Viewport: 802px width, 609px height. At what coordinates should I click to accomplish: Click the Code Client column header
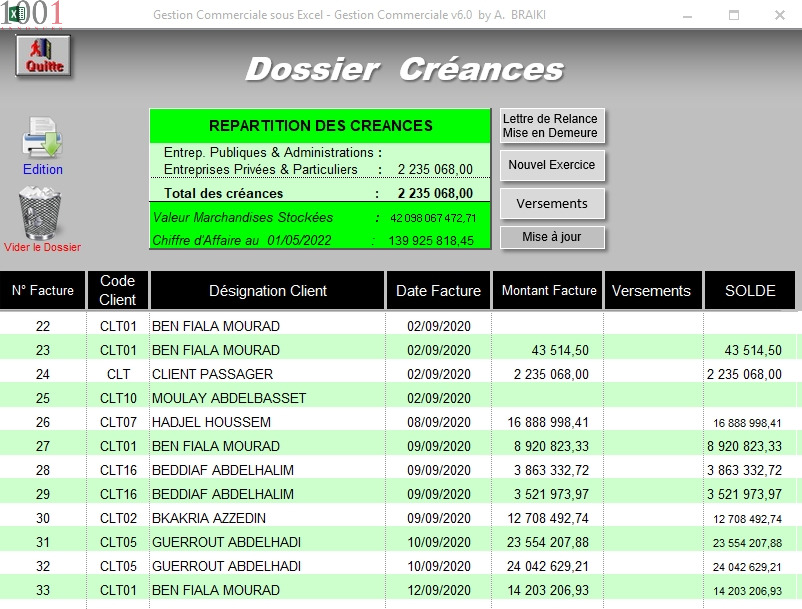coord(118,291)
